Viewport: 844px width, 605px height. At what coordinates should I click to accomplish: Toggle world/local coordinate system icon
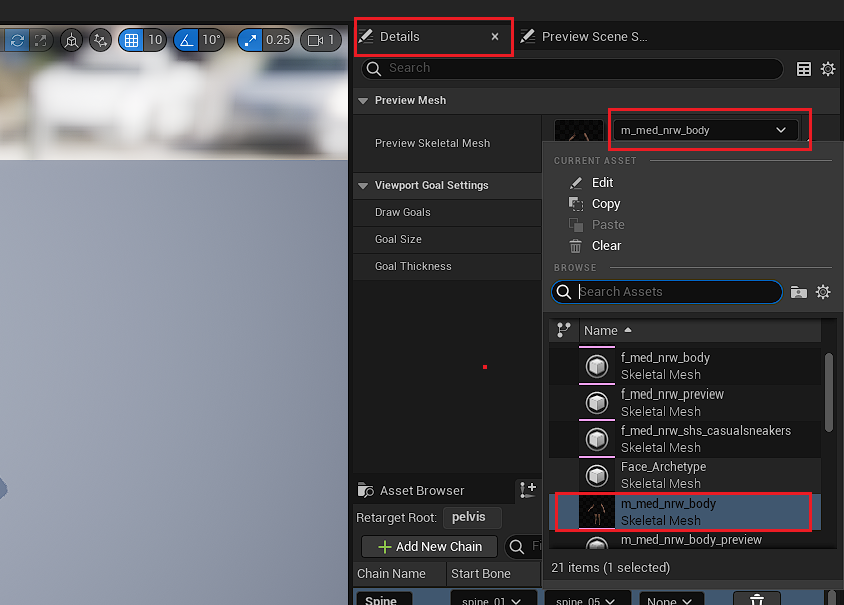tap(71, 40)
